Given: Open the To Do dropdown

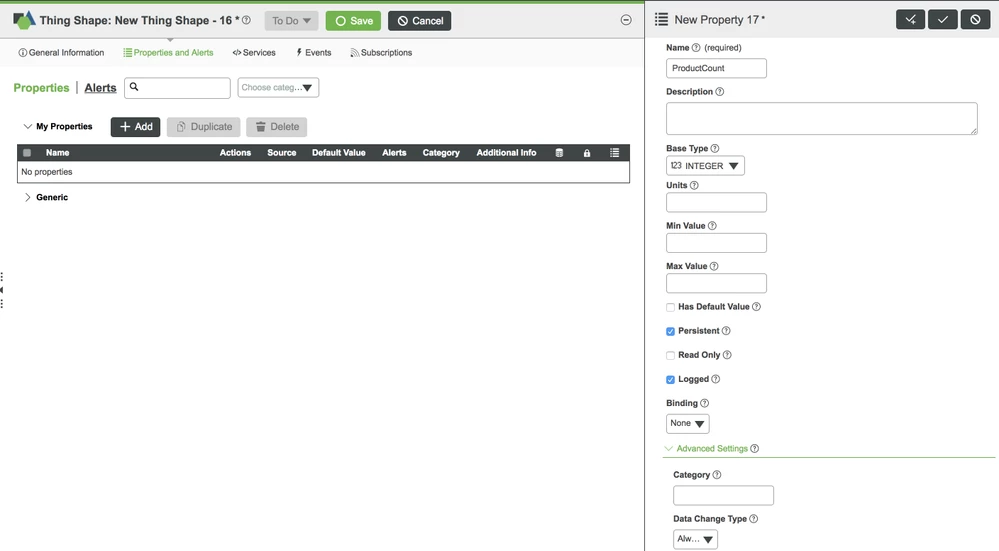Looking at the screenshot, I should click(x=291, y=20).
